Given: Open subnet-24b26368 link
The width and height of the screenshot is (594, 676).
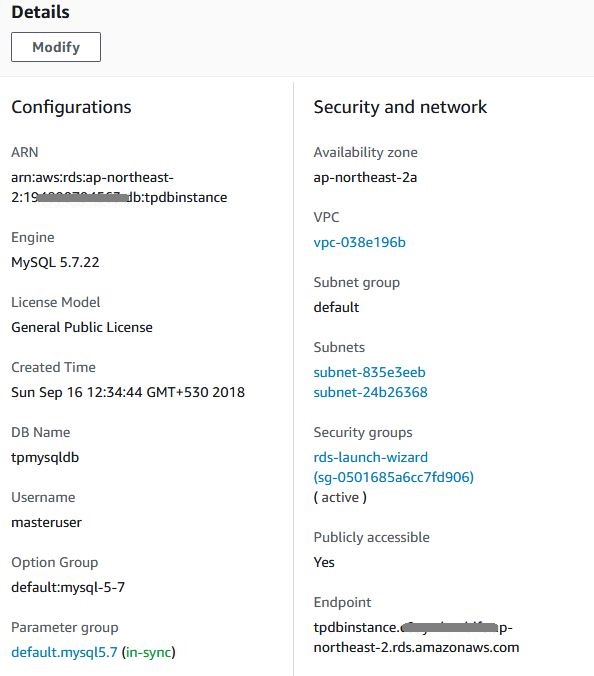Looking at the screenshot, I should (x=371, y=392).
